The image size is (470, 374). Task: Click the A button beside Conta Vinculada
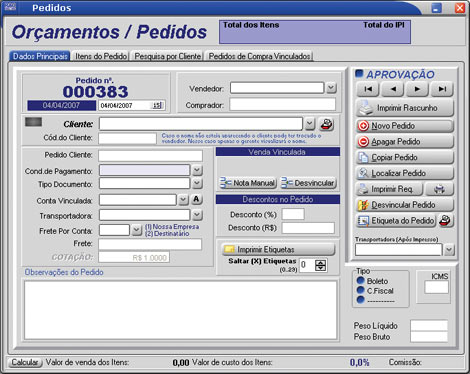click(x=196, y=200)
